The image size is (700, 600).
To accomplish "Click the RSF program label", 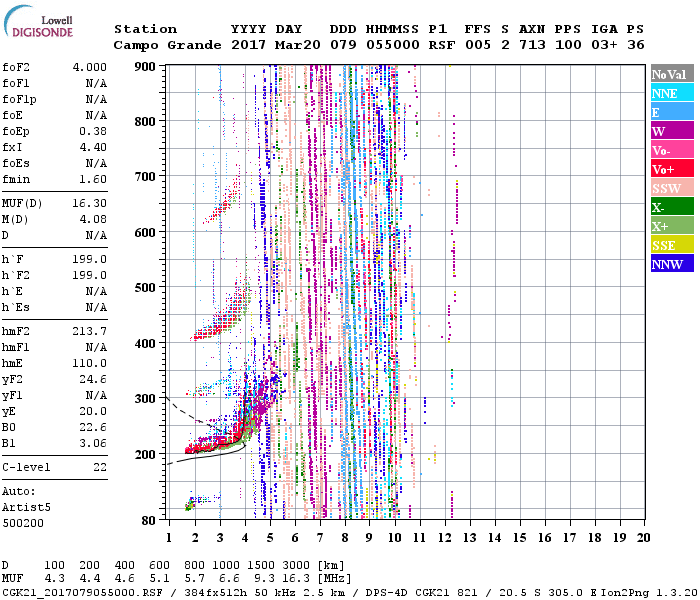I will coord(442,45).
